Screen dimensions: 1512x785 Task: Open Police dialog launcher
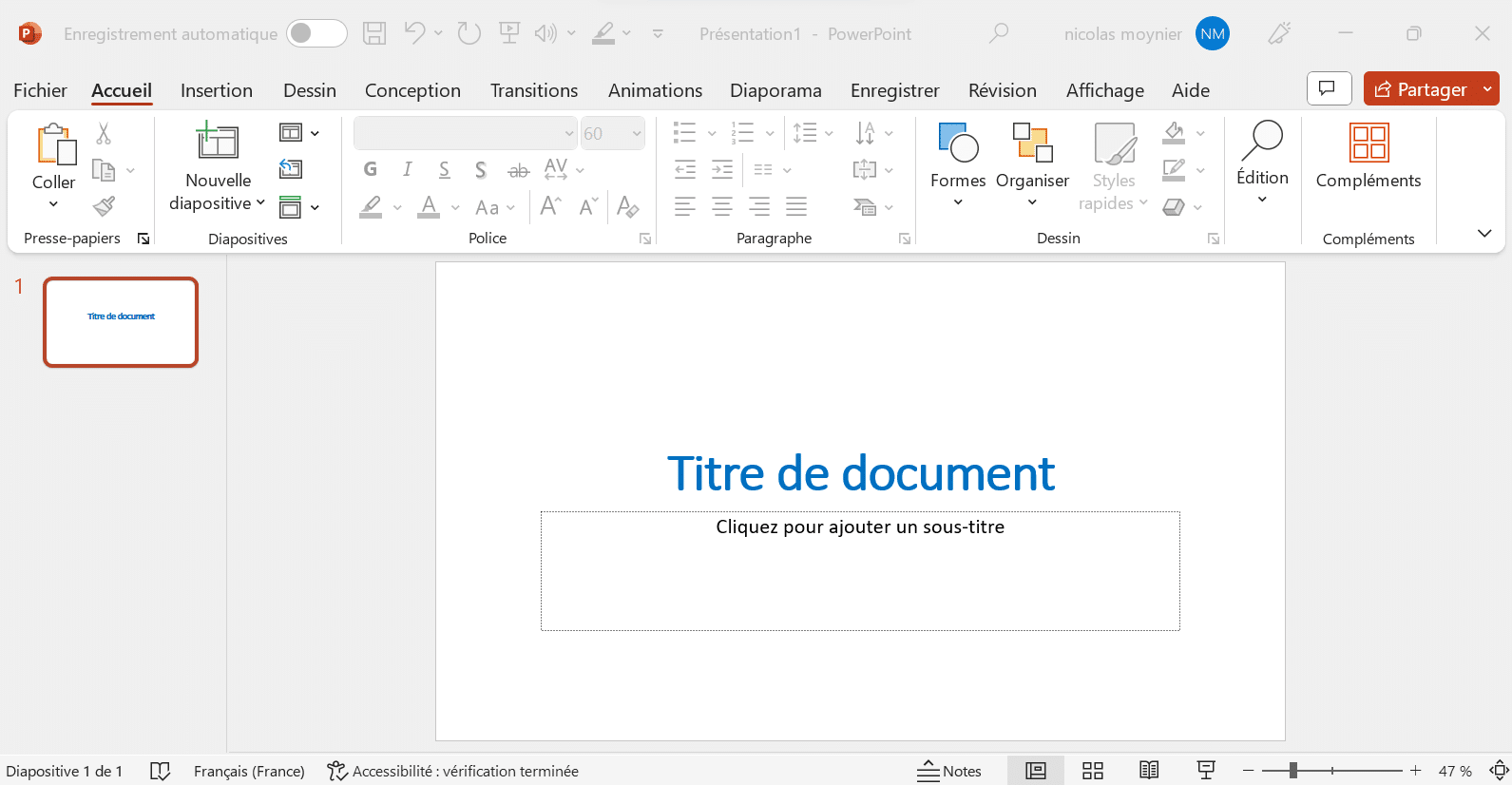tap(645, 239)
